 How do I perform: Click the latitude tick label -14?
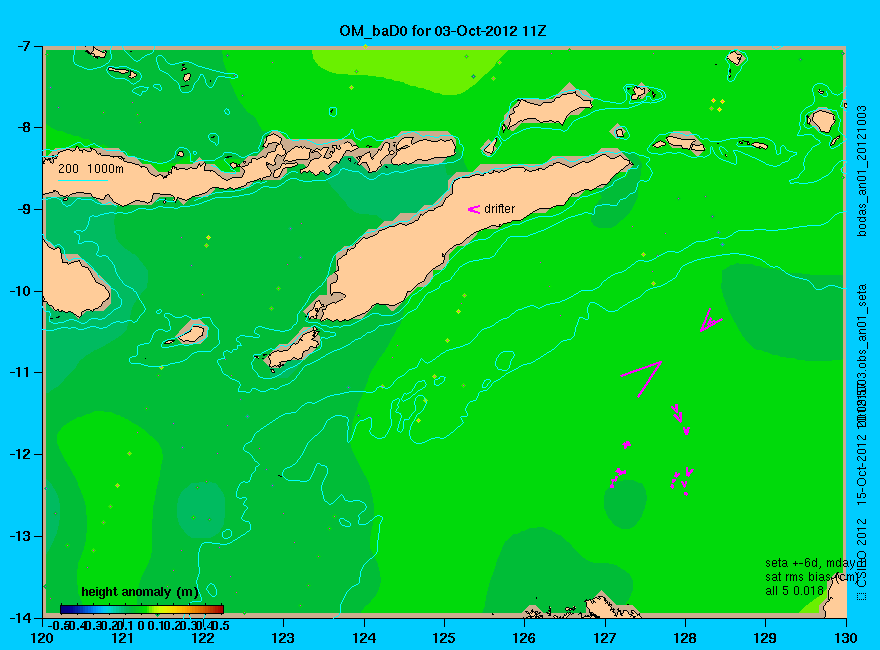tap(19, 617)
